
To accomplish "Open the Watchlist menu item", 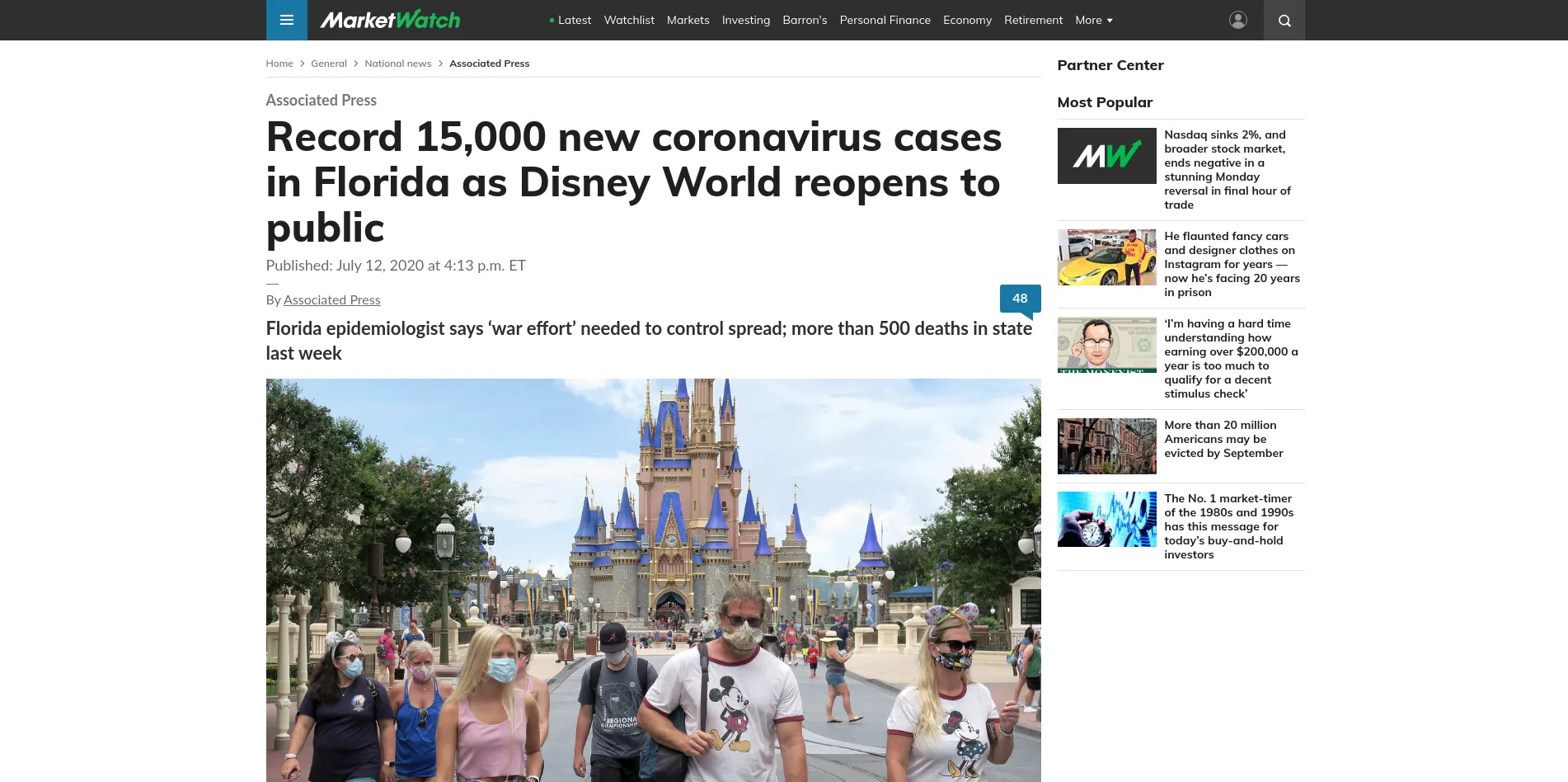I will click(629, 20).
